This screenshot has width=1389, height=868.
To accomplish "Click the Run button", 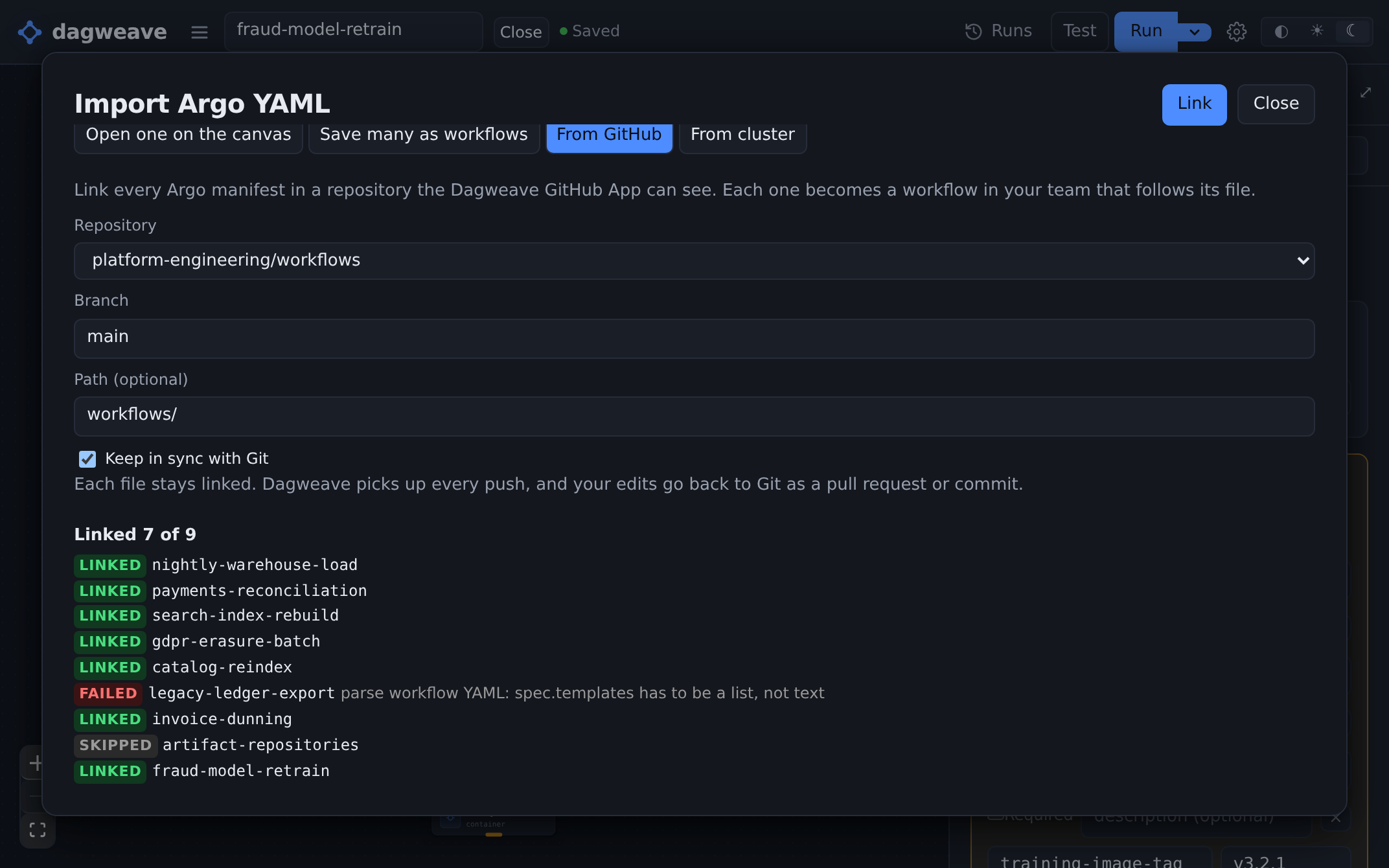I will pos(1145,31).
